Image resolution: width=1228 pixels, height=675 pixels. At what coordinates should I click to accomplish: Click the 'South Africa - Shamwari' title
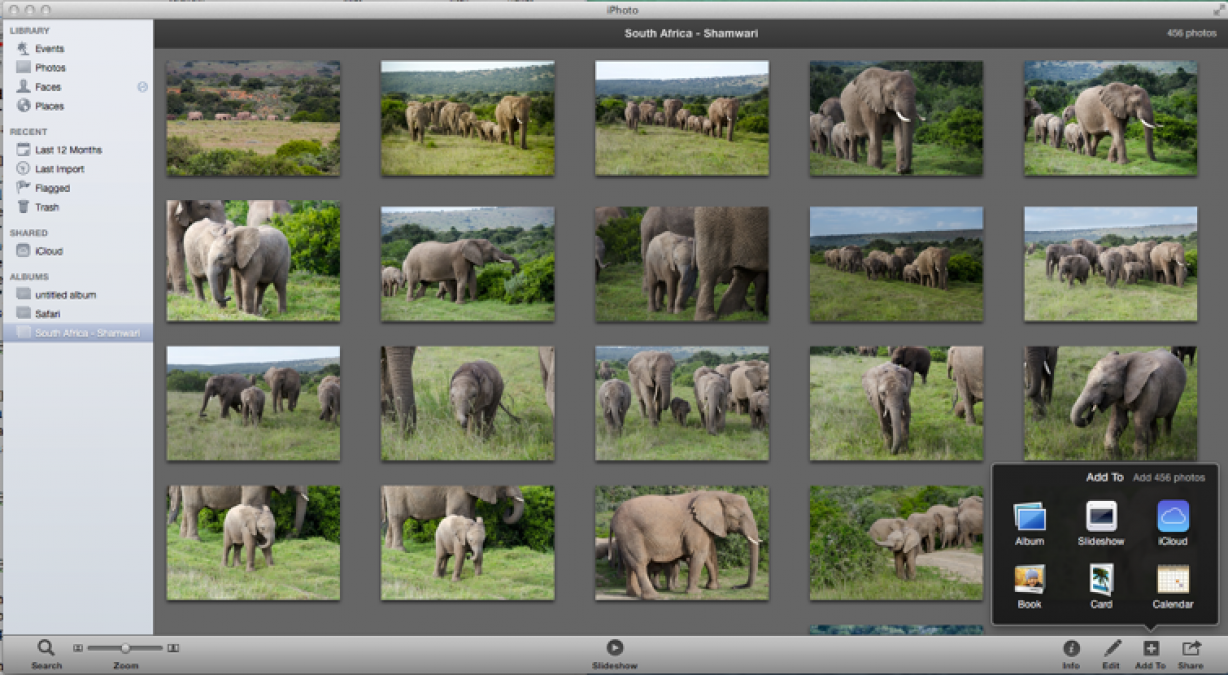691,33
